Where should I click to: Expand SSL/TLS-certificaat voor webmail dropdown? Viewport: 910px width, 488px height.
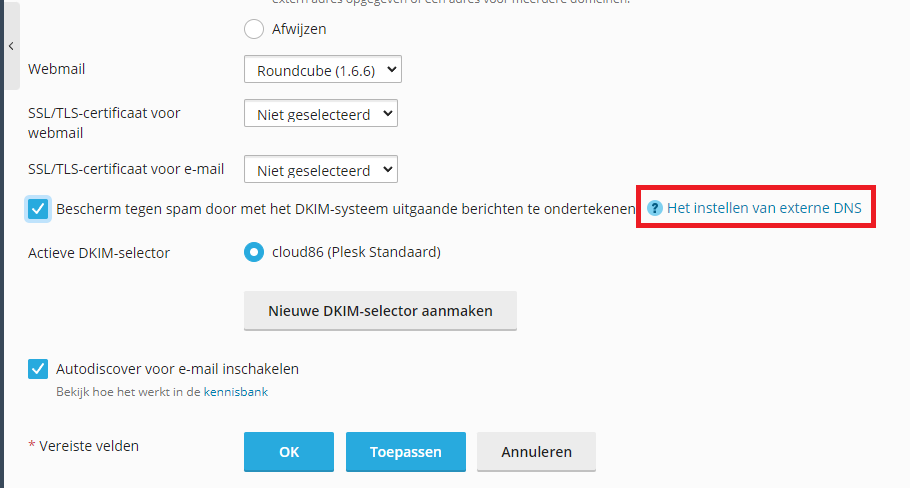321,114
